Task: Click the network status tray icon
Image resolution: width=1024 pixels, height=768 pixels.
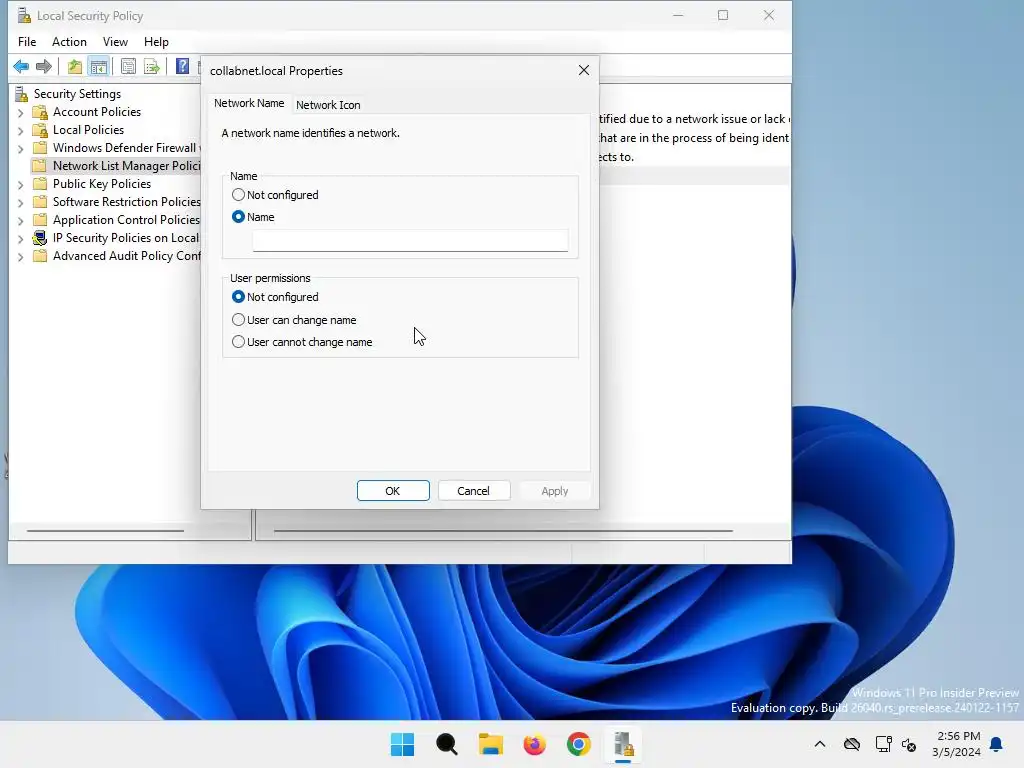Action: [x=883, y=744]
